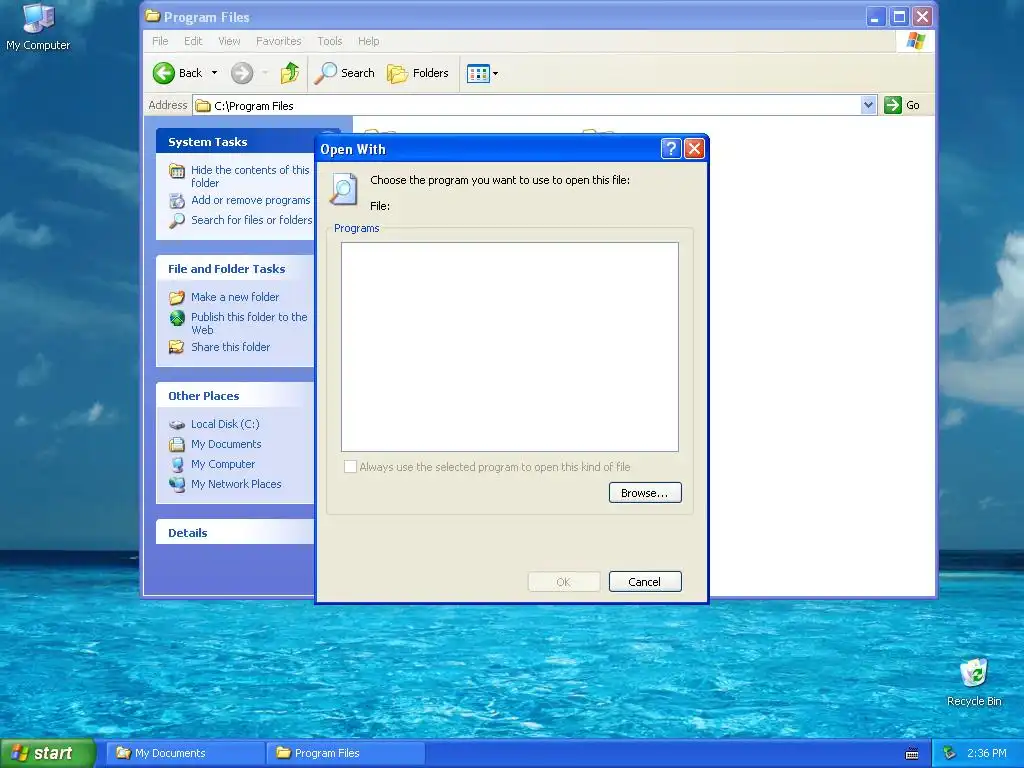Click Make a new folder link

[235, 297]
